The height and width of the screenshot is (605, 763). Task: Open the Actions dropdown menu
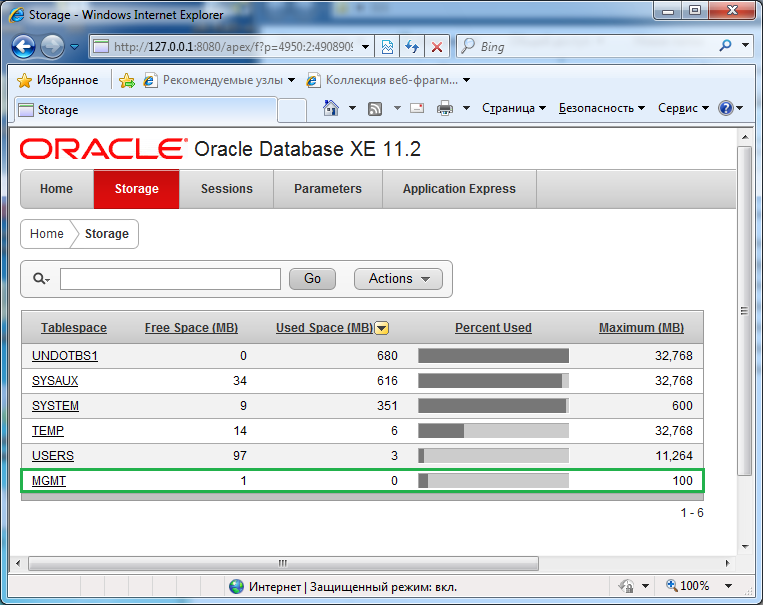click(399, 279)
